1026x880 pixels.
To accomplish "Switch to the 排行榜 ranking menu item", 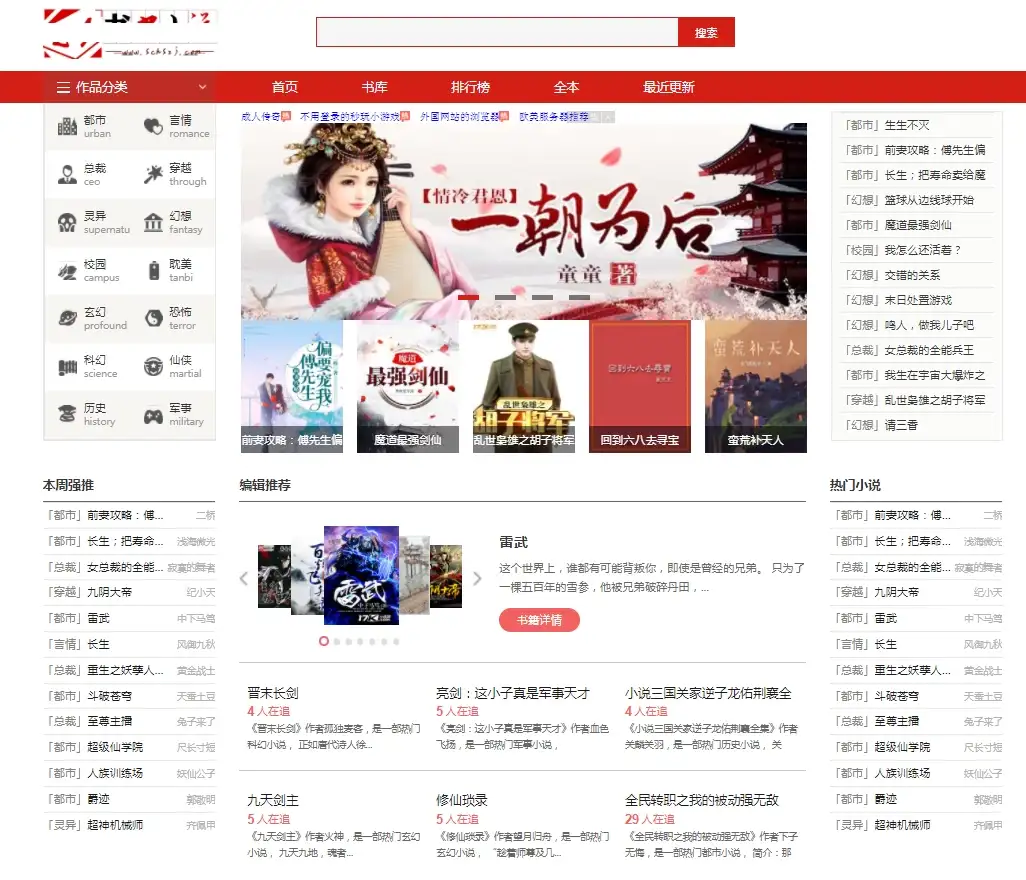I will (x=470, y=87).
